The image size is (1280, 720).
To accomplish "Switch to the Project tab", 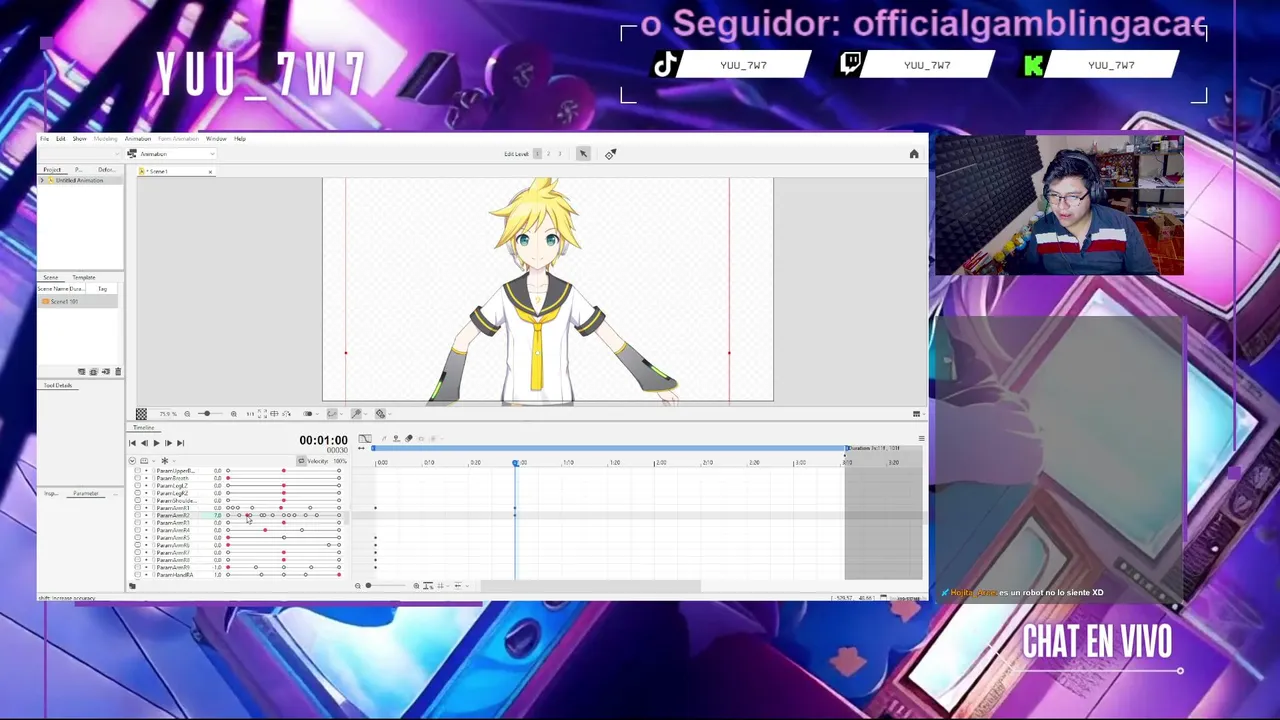I will [52, 170].
